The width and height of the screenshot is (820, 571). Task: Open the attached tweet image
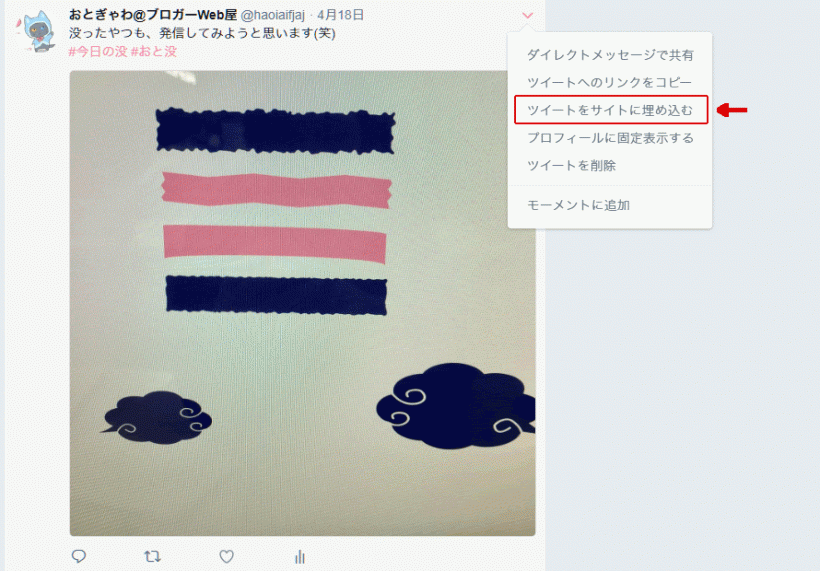tap(302, 303)
